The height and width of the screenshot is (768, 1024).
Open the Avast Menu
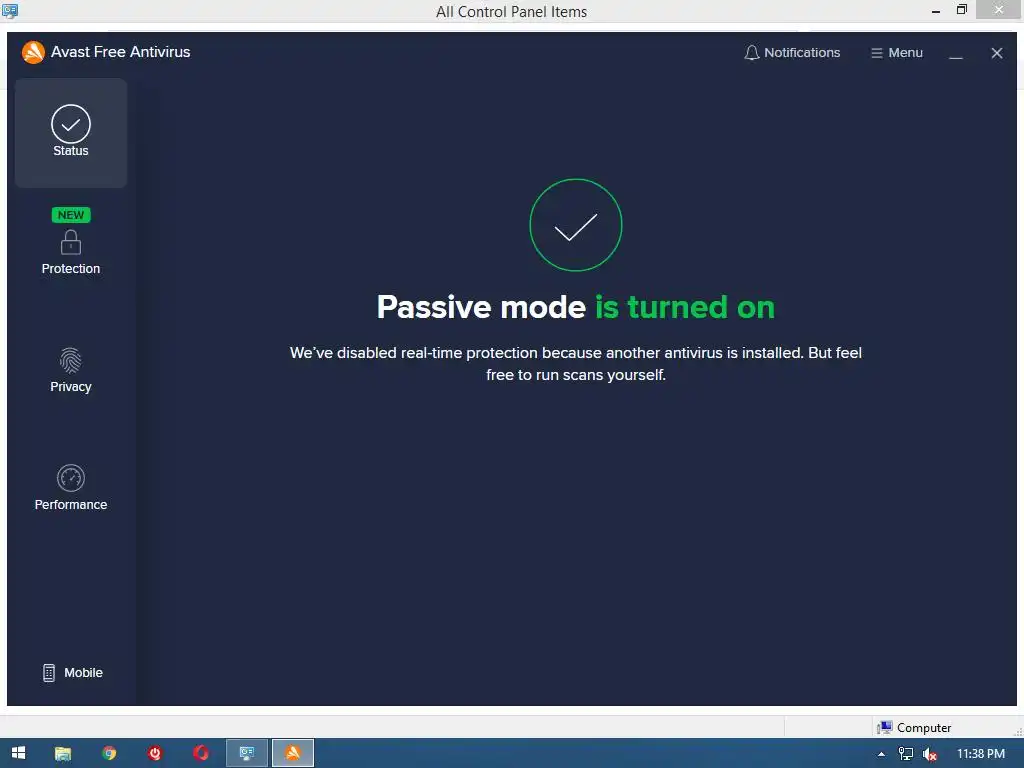click(897, 53)
